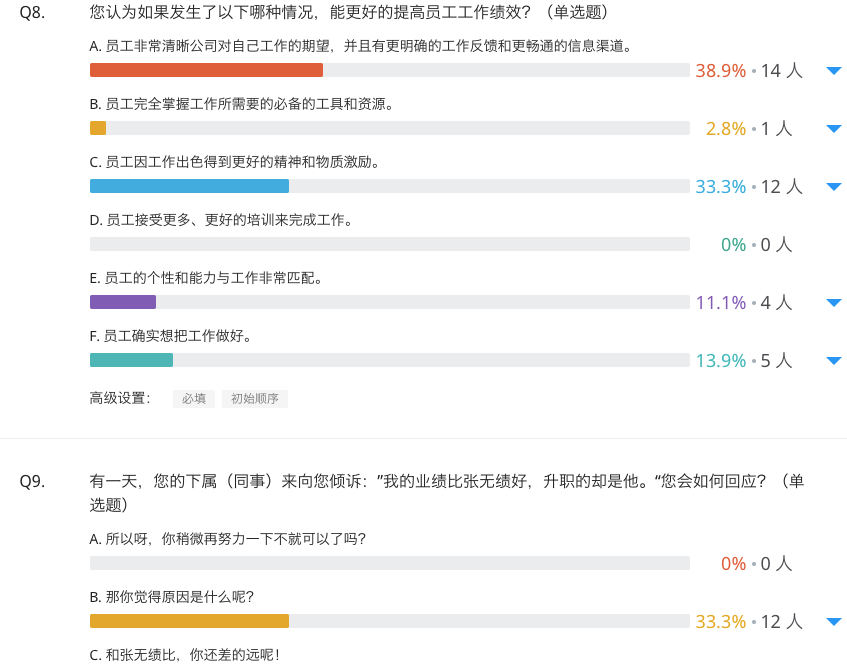Click the Q8 question title text

[x=348, y=12]
